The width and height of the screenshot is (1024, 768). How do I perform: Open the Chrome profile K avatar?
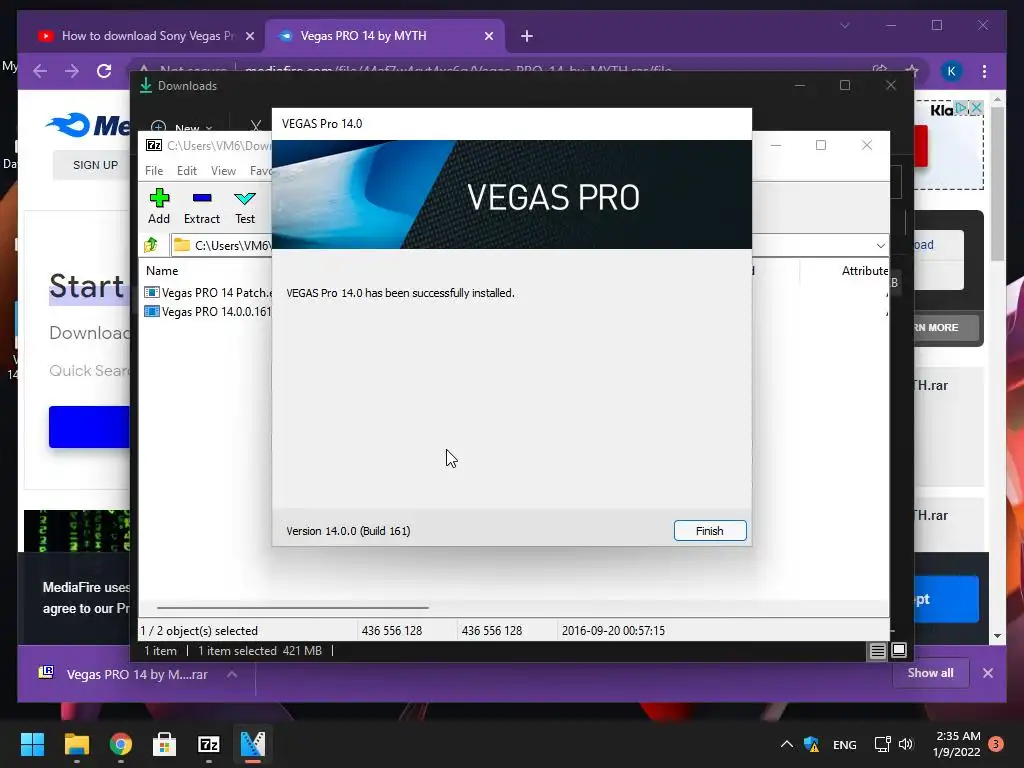tap(951, 71)
